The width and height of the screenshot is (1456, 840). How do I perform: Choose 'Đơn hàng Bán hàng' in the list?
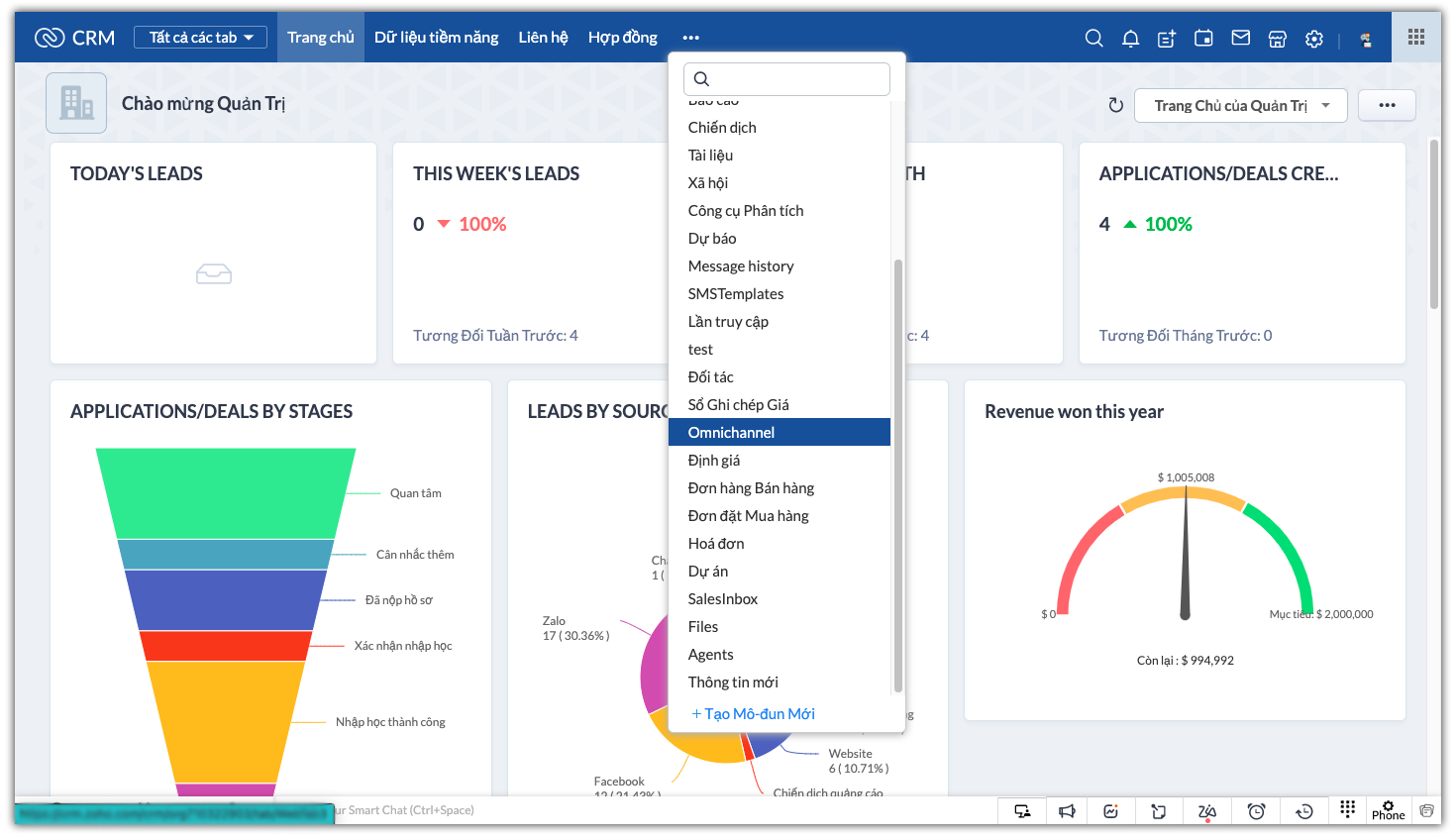(x=751, y=488)
